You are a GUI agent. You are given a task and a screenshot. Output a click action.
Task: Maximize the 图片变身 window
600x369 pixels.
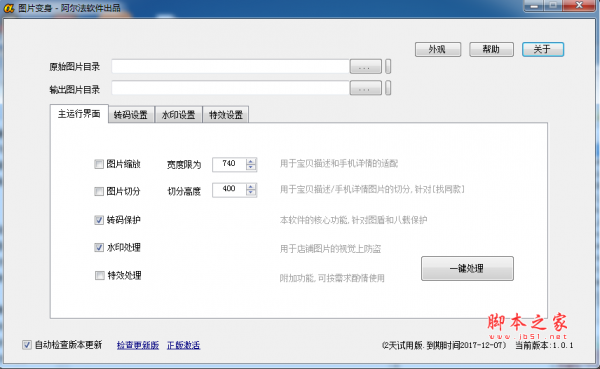click(553, 6)
